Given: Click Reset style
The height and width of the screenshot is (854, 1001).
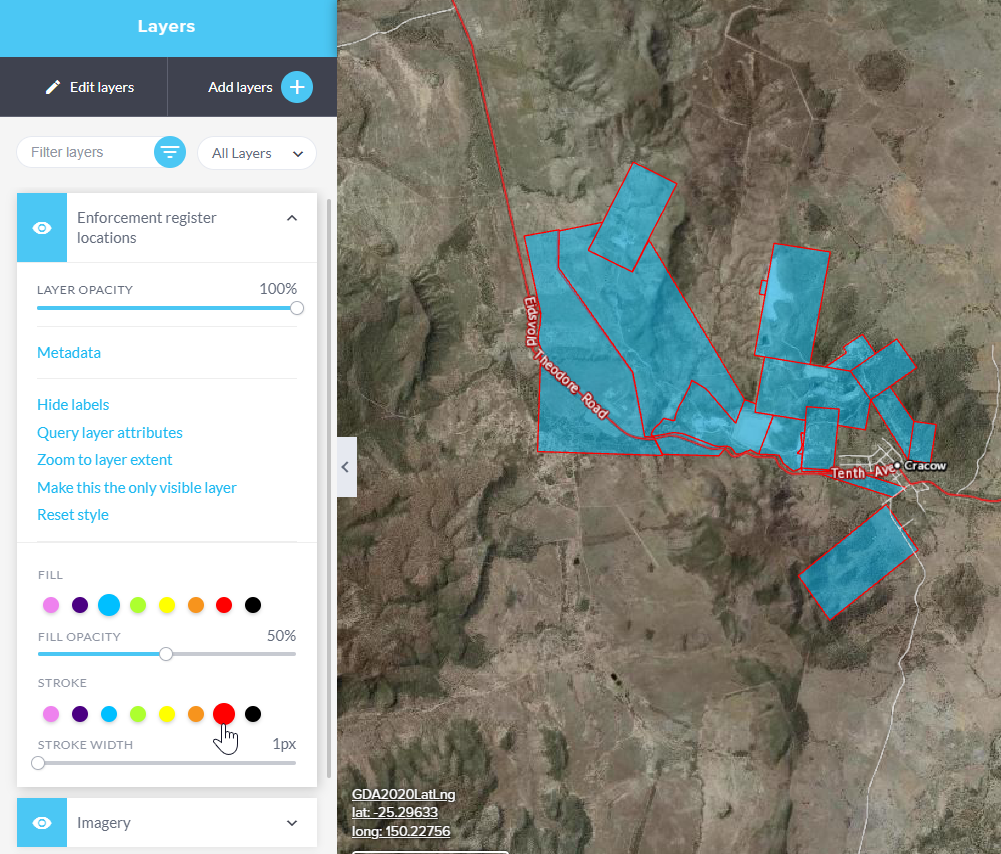Looking at the screenshot, I should pyautogui.click(x=73, y=515).
